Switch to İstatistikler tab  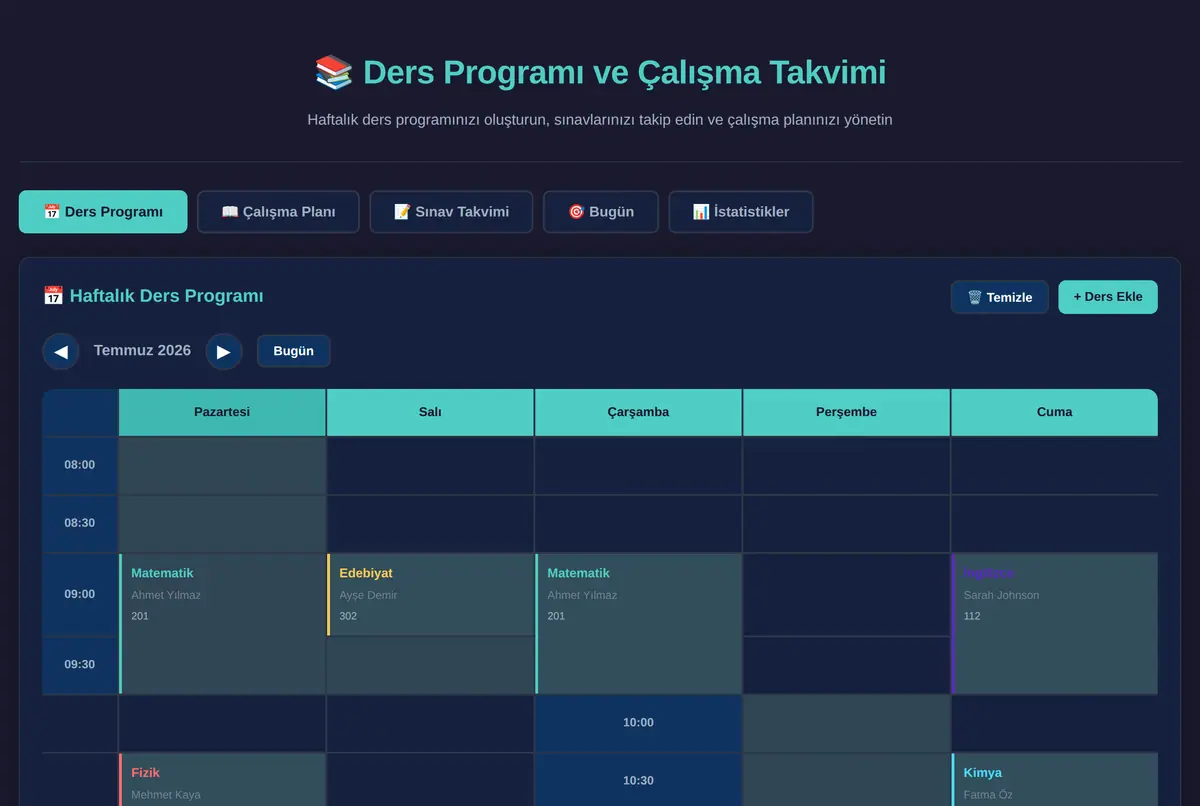(x=741, y=212)
